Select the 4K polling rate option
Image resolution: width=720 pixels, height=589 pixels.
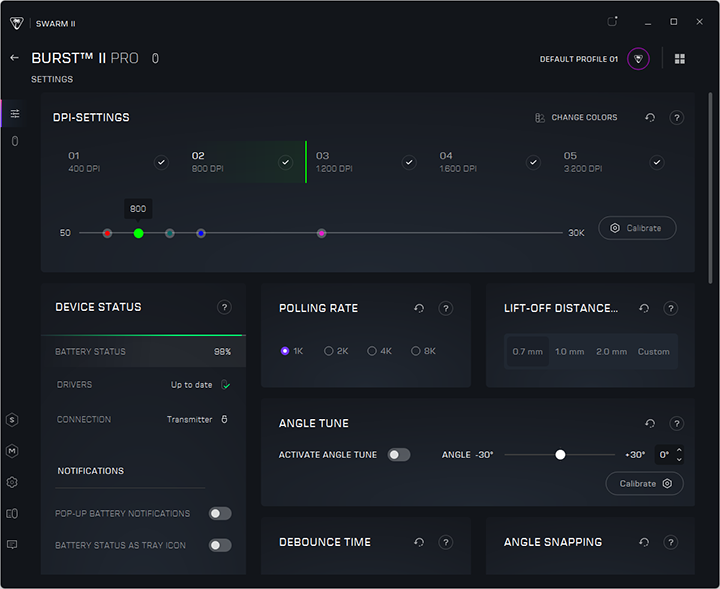[x=372, y=351]
